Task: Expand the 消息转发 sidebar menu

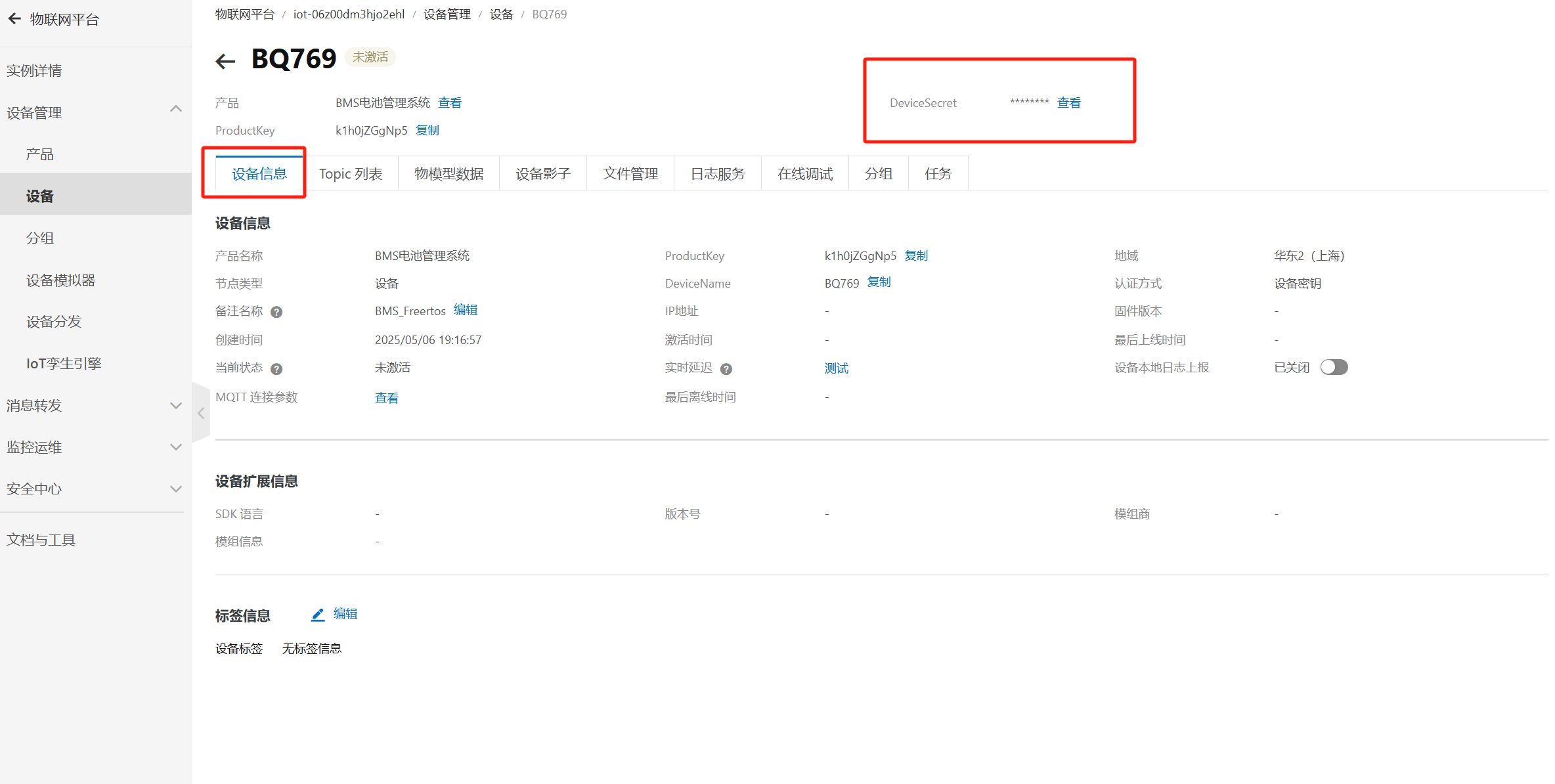Action: tap(175, 406)
